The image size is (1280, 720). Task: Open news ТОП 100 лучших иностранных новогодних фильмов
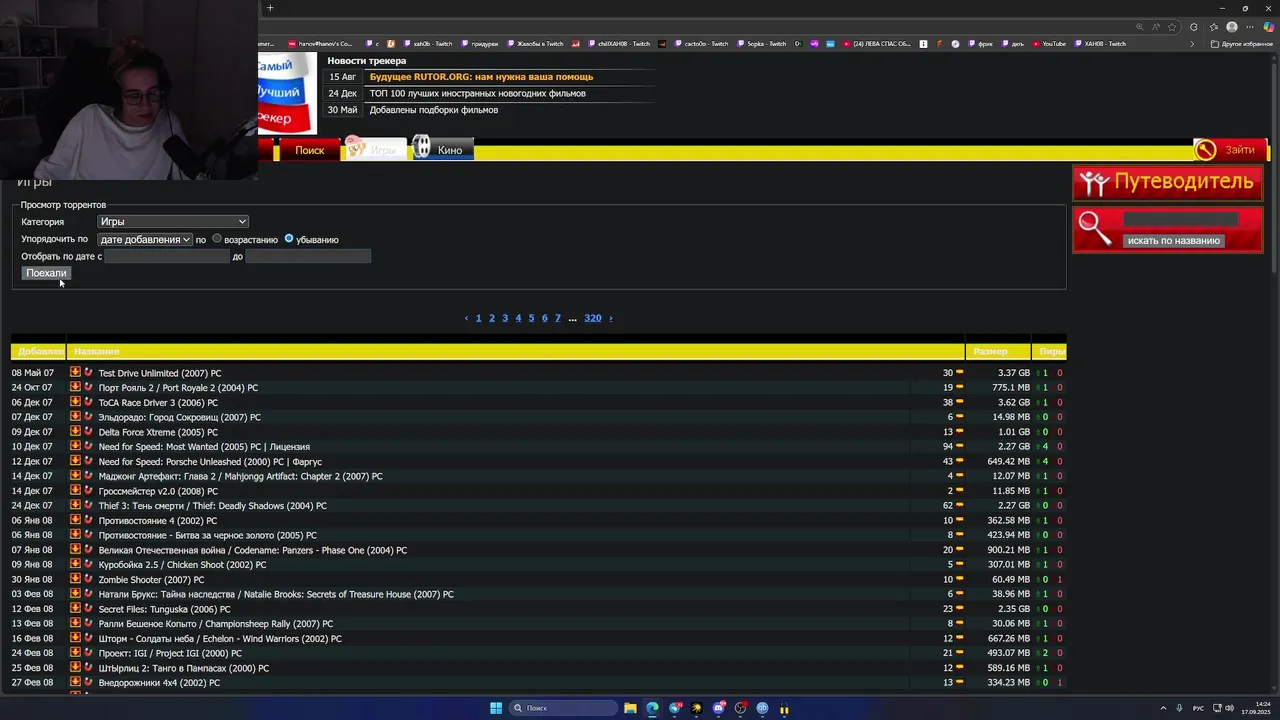click(x=477, y=93)
